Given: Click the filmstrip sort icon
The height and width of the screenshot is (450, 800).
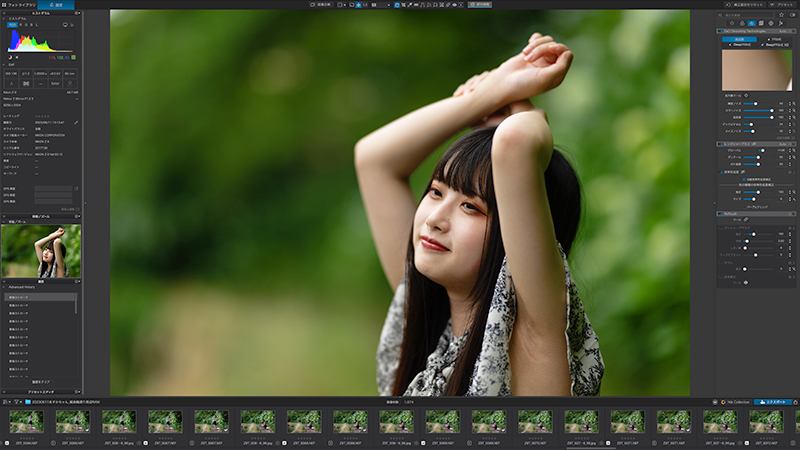Looking at the screenshot, I should [5, 402].
